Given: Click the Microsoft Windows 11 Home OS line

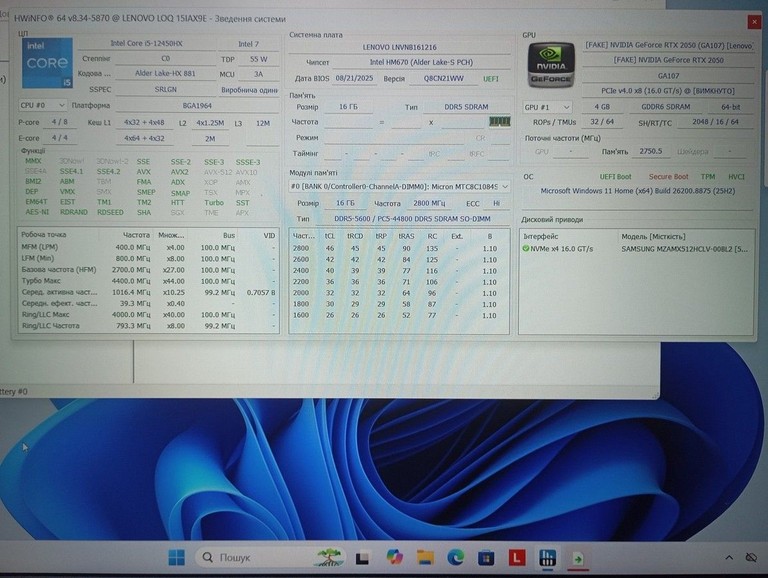Looking at the screenshot, I should [x=637, y=191].
